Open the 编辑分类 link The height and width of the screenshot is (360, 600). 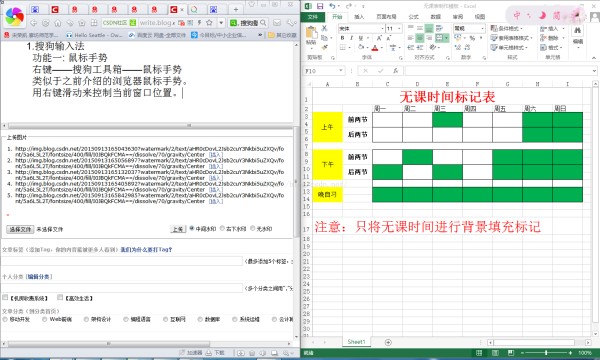pyautogui.click(x=39, y=276)
